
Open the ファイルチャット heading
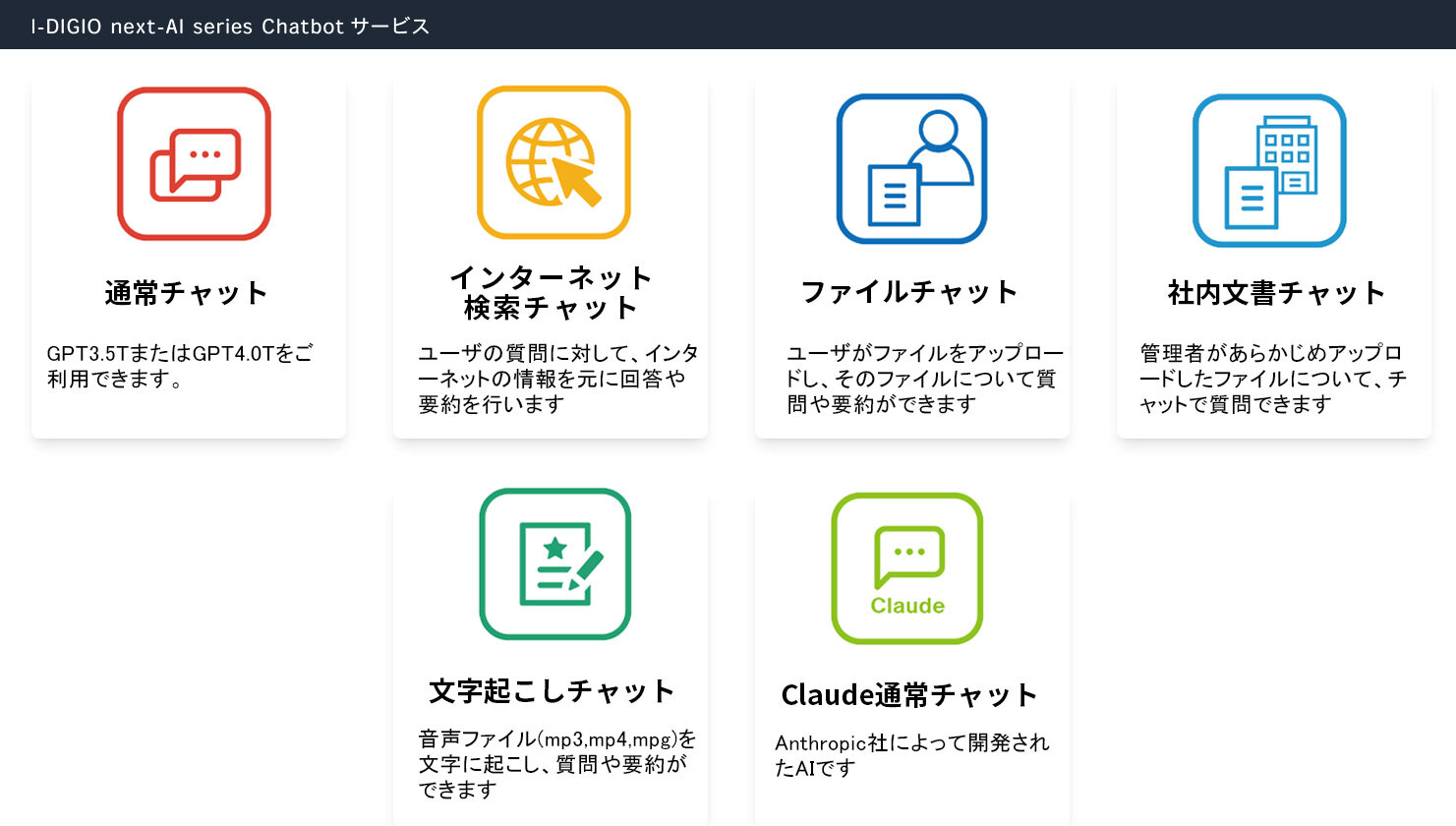[x=909, y=292]
